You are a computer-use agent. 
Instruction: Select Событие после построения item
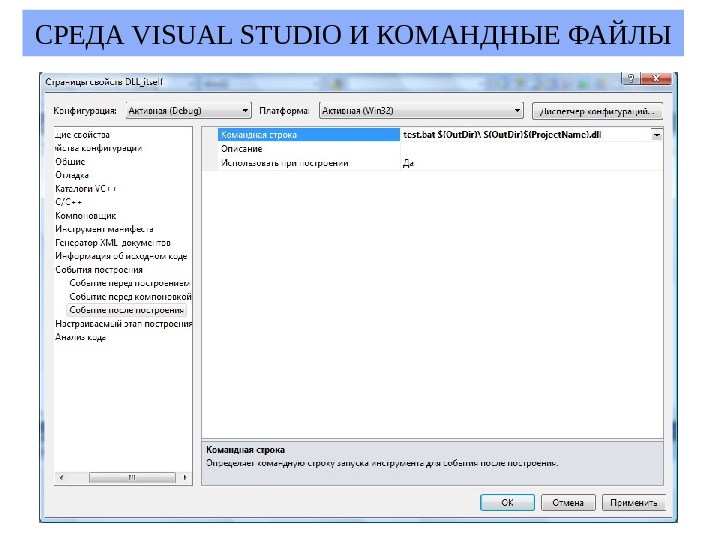pos(127,310)
